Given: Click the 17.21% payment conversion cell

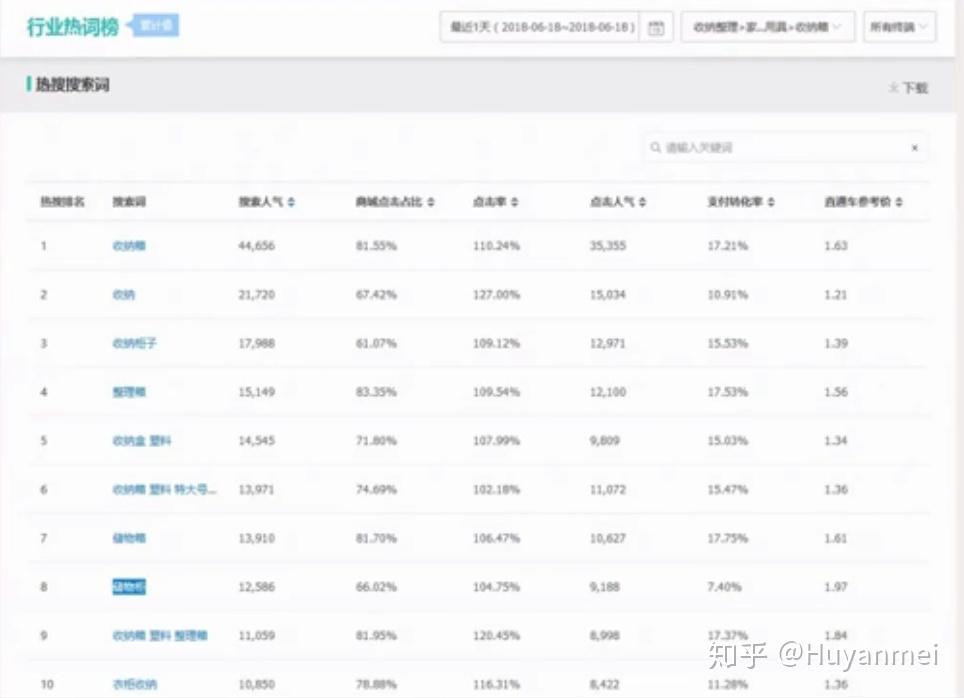Looking at the screenshot, I should pyautogui.click(x=728, y=246).
